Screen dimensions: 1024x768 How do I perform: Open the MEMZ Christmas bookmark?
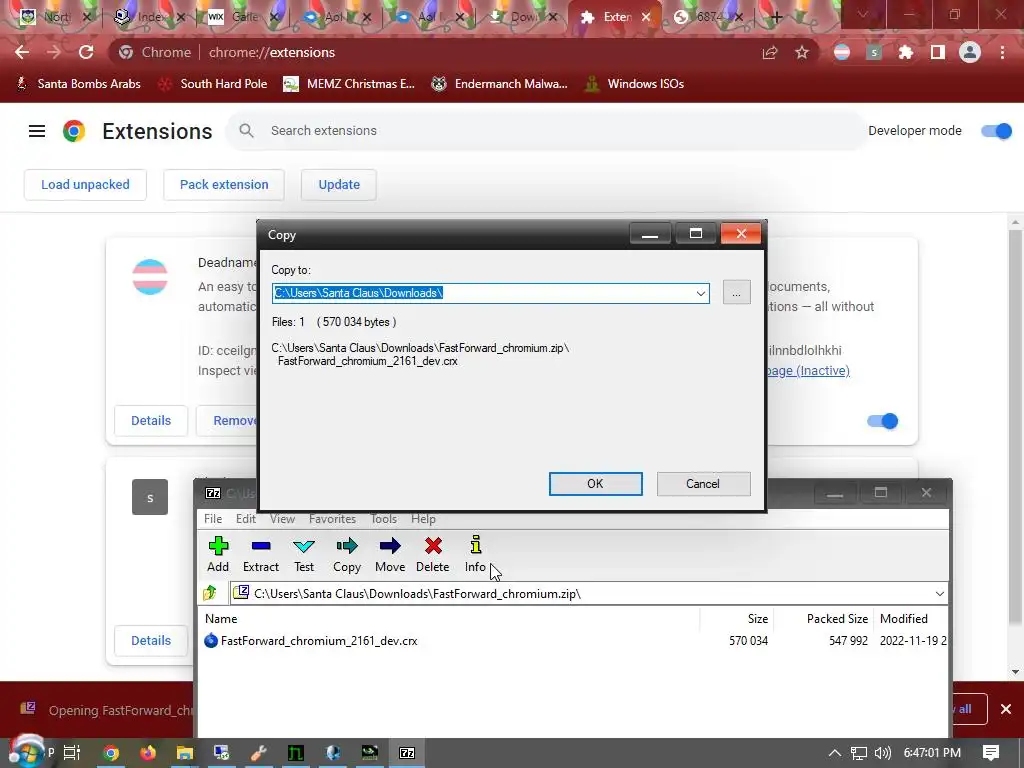tap(349, 84)
